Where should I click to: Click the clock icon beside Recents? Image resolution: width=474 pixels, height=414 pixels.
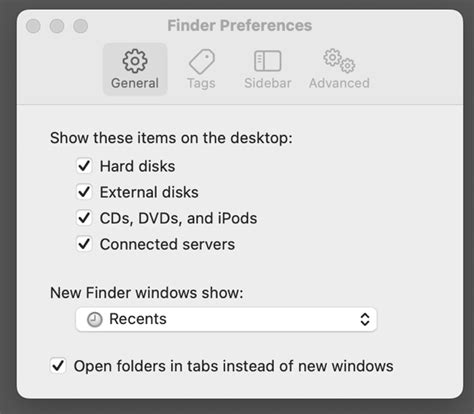pyautogui.click(x=95, y=319)
